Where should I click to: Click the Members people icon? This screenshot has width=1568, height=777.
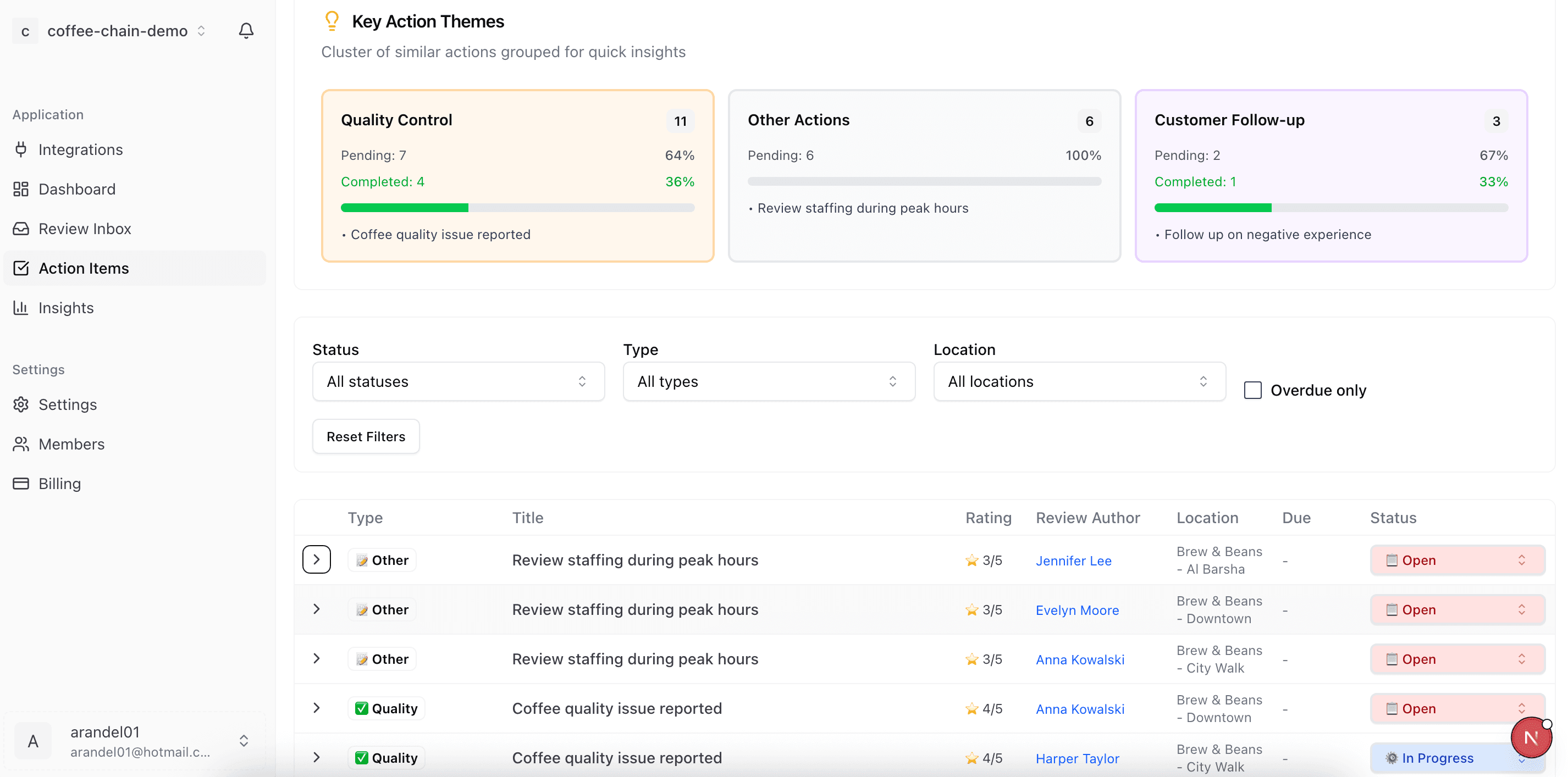point(21,444)
